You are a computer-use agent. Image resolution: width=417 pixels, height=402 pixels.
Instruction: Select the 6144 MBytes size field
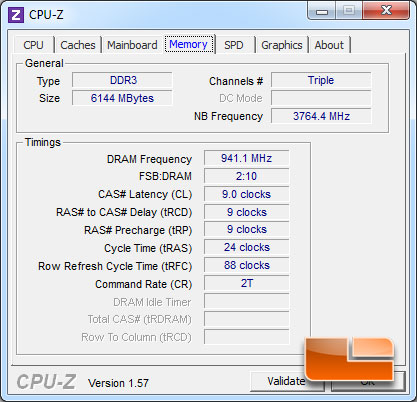point(122,98)
